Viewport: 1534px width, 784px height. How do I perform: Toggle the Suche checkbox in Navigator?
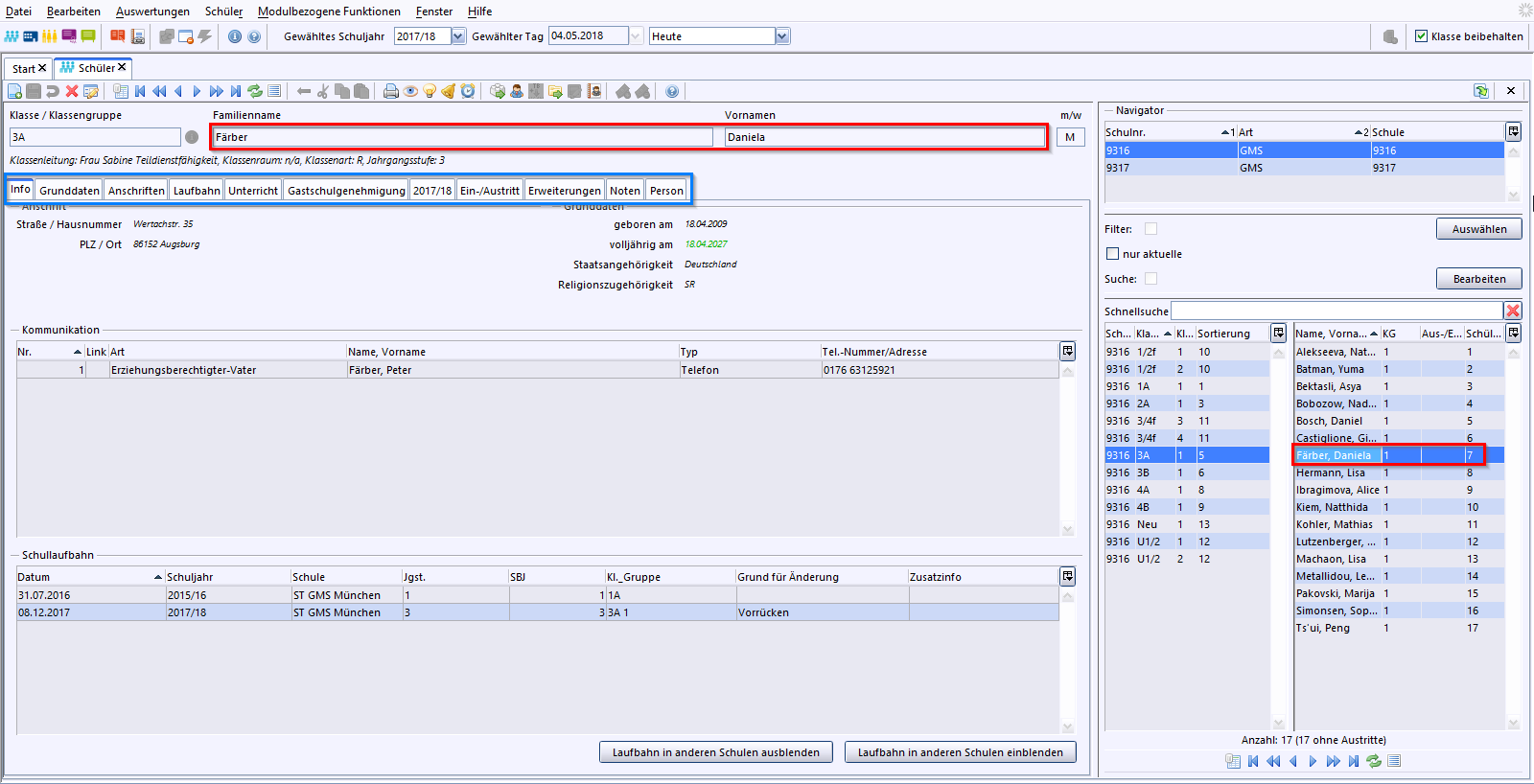(1150, 279)
